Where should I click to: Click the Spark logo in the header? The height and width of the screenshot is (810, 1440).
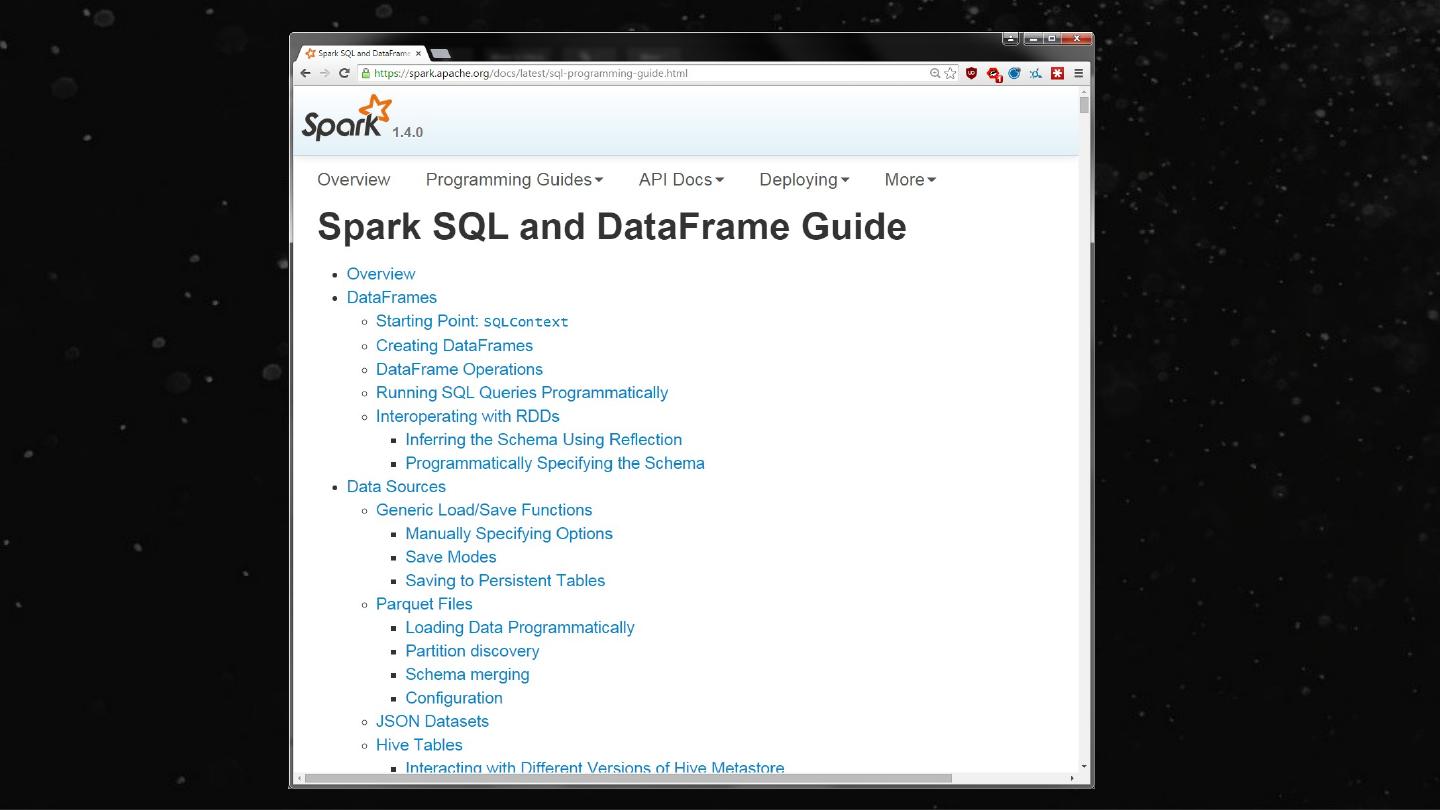(x=346, y=118)
